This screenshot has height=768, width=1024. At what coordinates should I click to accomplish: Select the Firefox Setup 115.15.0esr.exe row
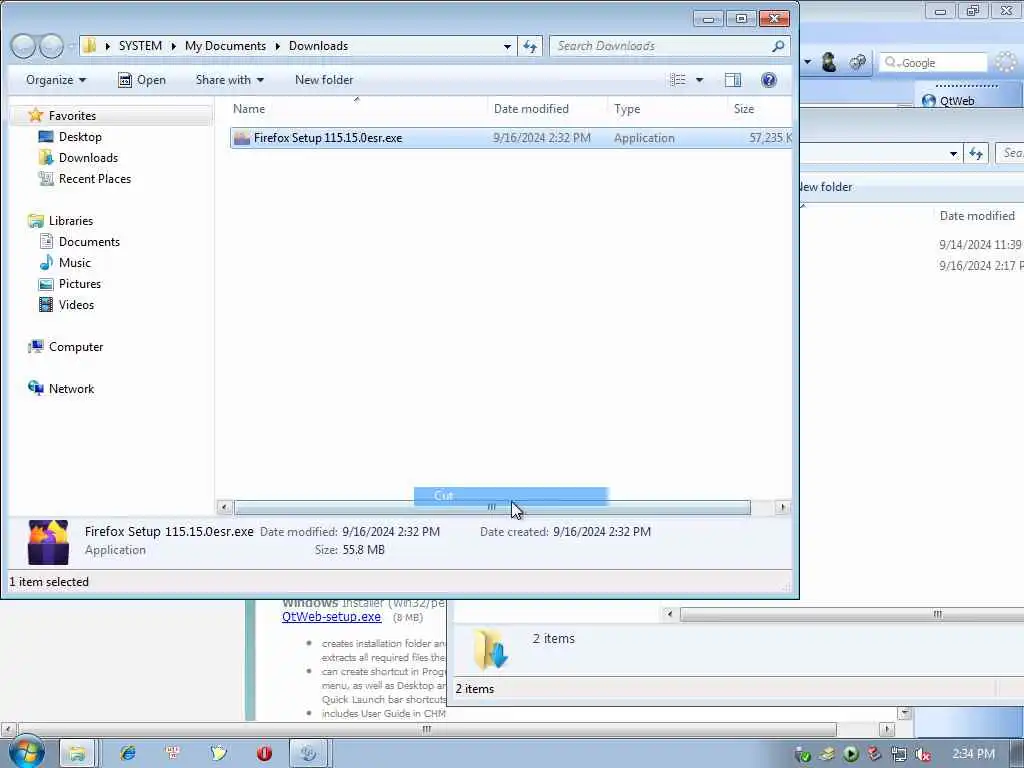511,138
